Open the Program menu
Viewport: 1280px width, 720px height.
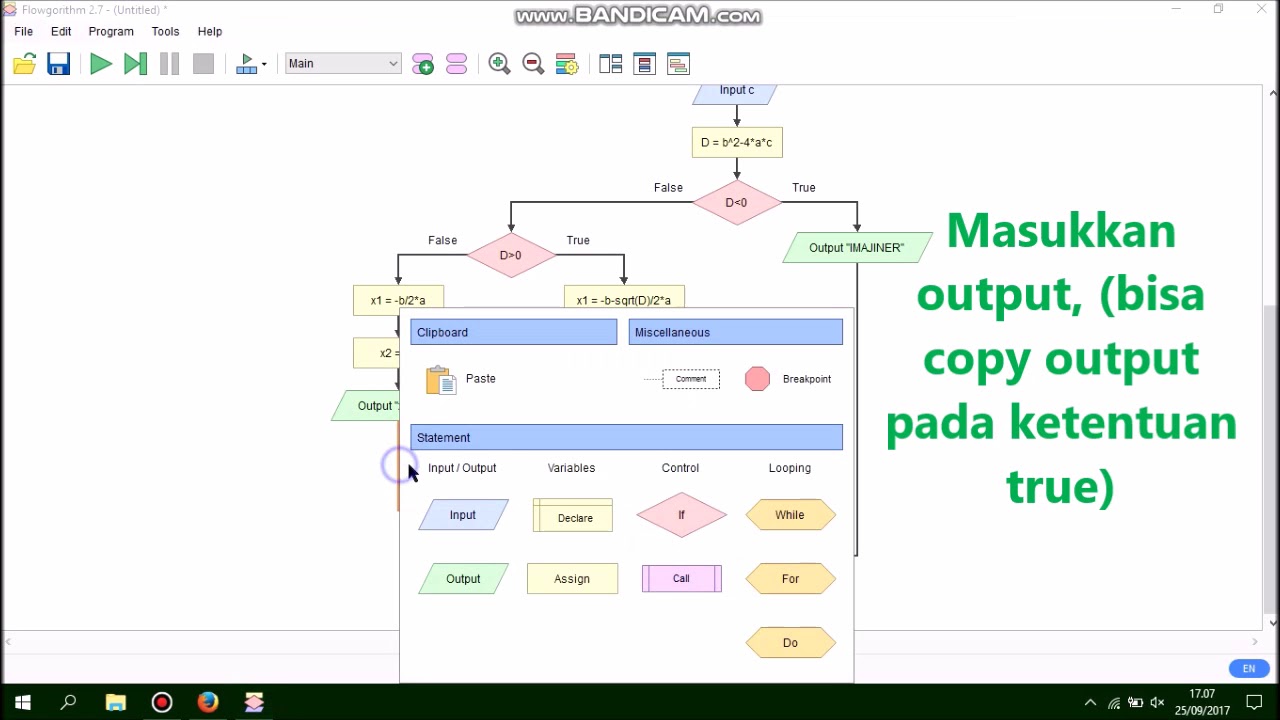[111, 31]
